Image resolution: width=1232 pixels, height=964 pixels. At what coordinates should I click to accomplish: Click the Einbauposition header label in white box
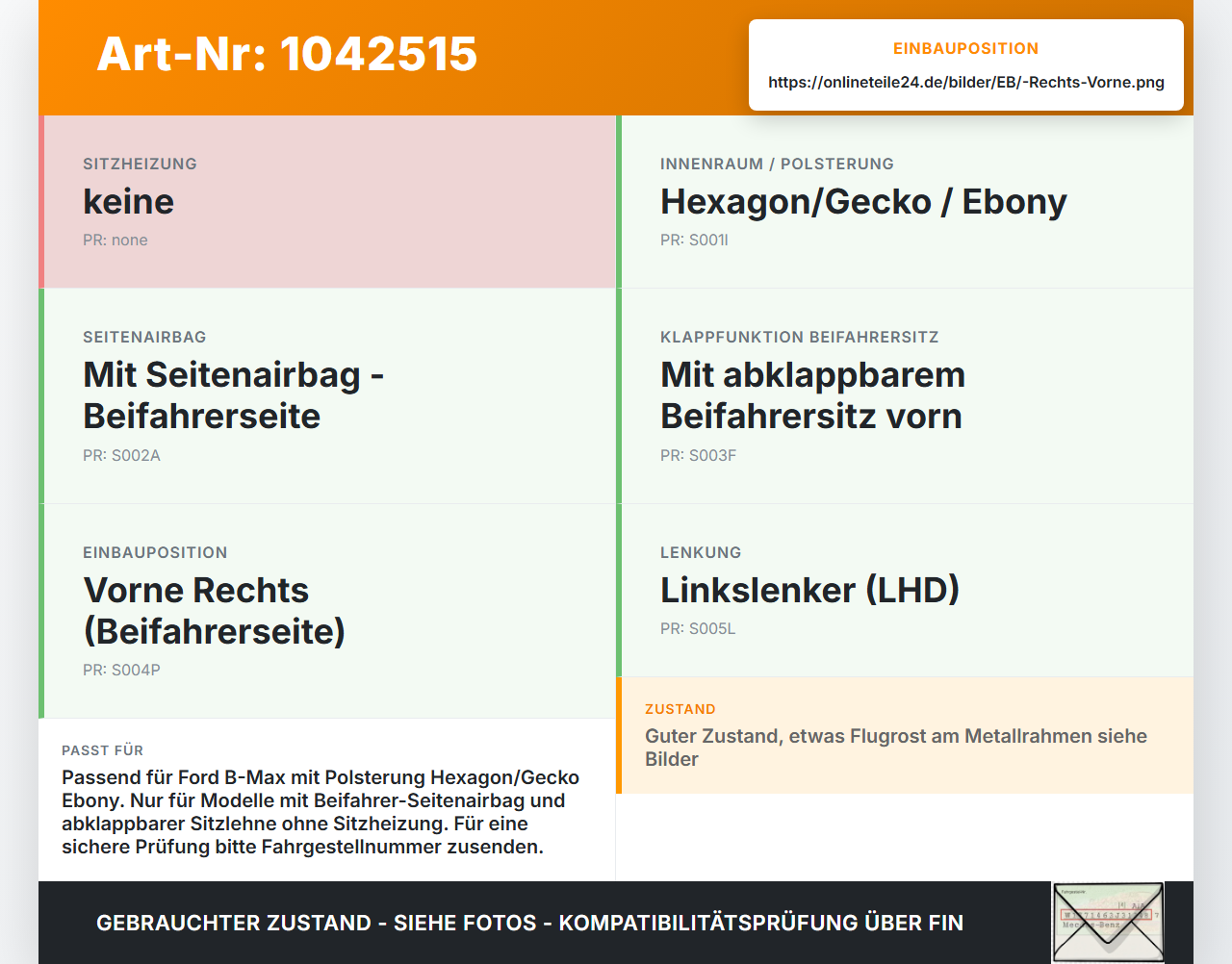[x=966, y=48]
